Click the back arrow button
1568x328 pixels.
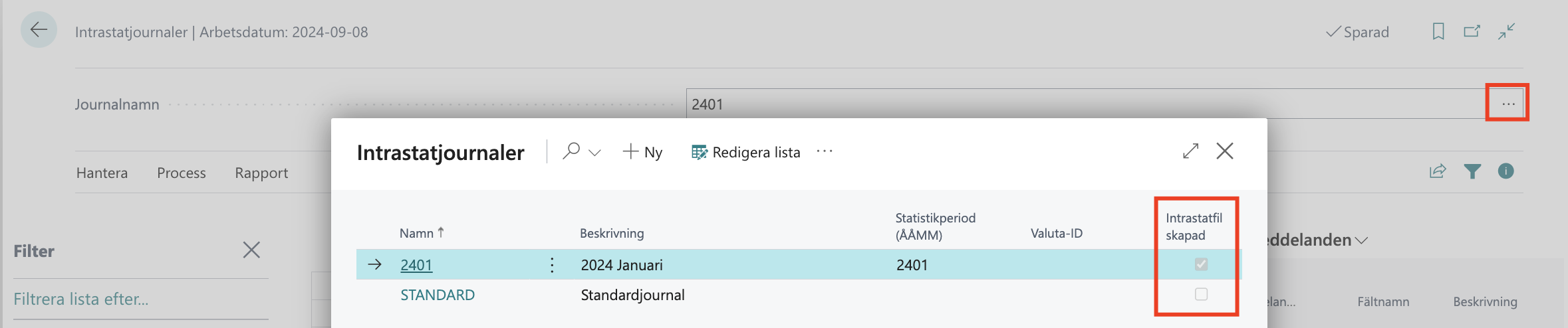coord(39,30)
